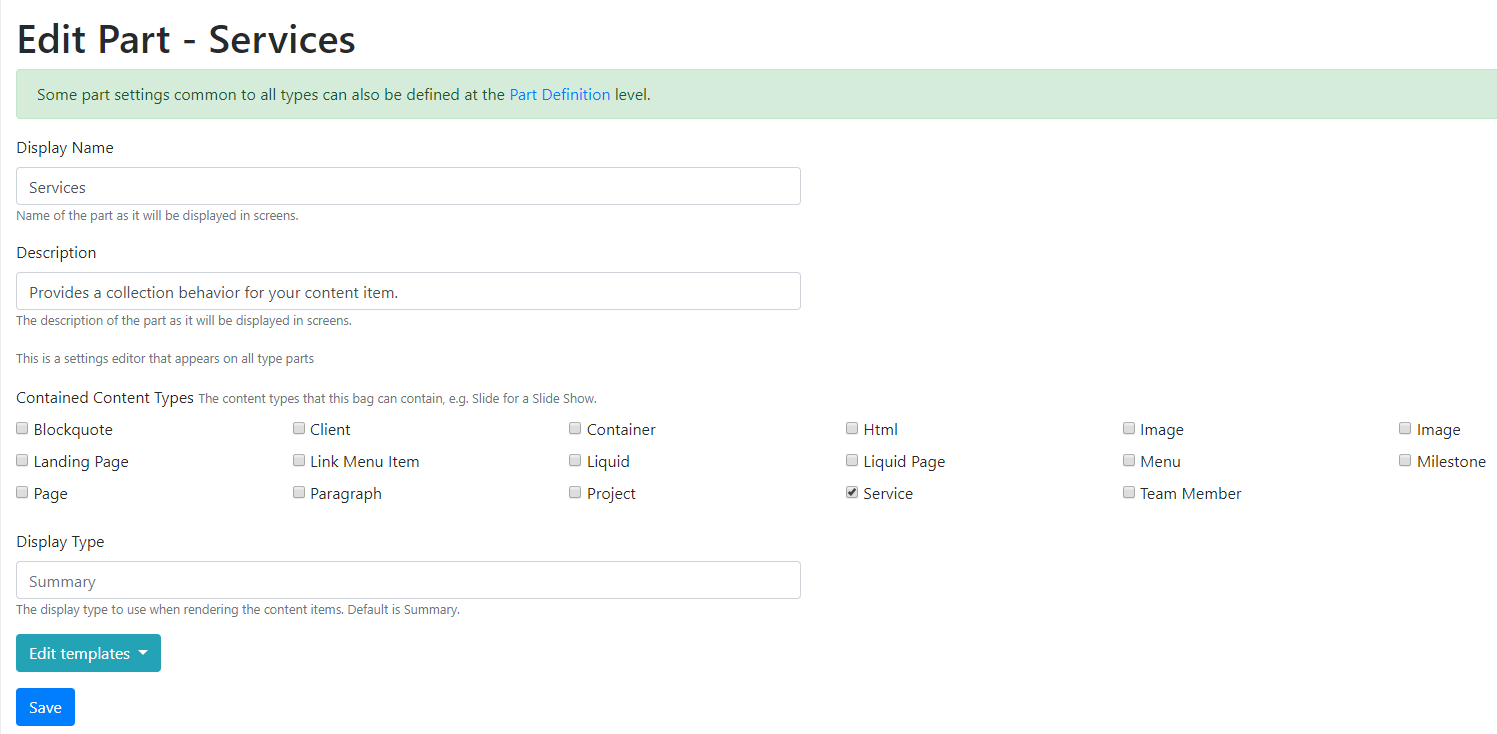Screen dimensions: 1497x734
Task: Click the hint "Name of the part as it…"
Action: [157, 215]
